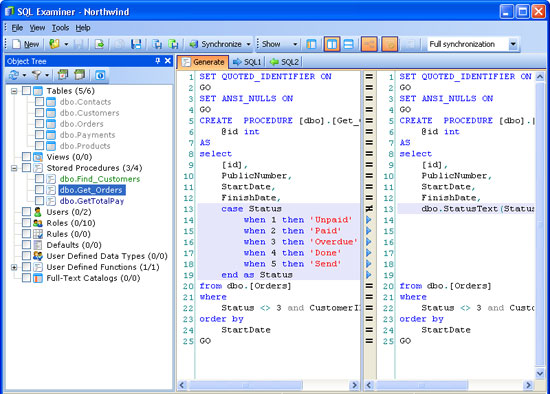The width and height of the screenshot is (550, 394).
Task: Check the Users (0/2) checkbox
Action: [x=26, y=212]
